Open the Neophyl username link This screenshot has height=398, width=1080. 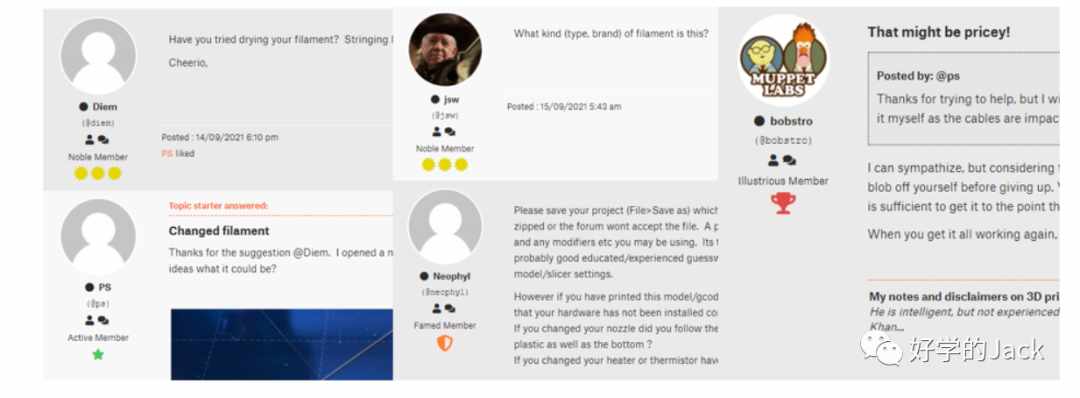coord(452,276)
